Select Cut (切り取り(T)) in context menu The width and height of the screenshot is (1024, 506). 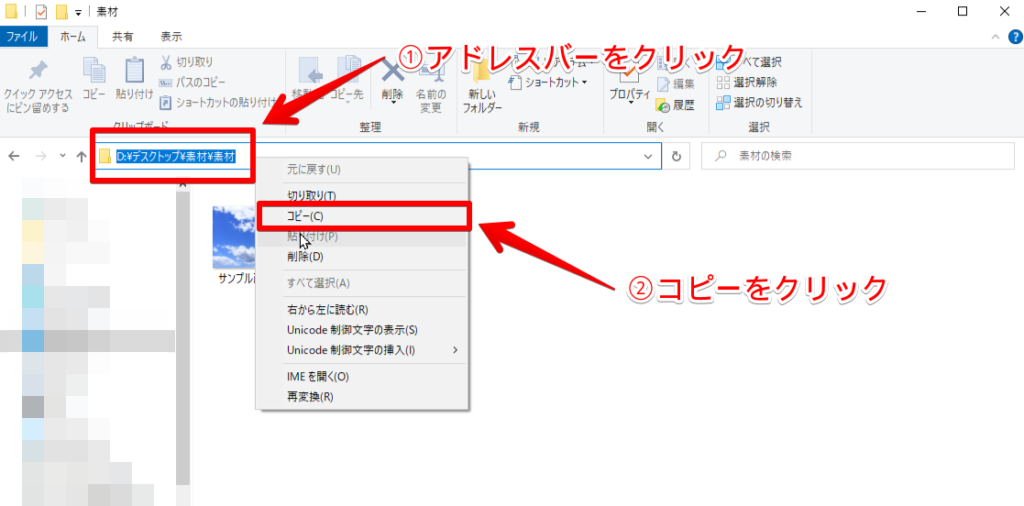(362, 195)
